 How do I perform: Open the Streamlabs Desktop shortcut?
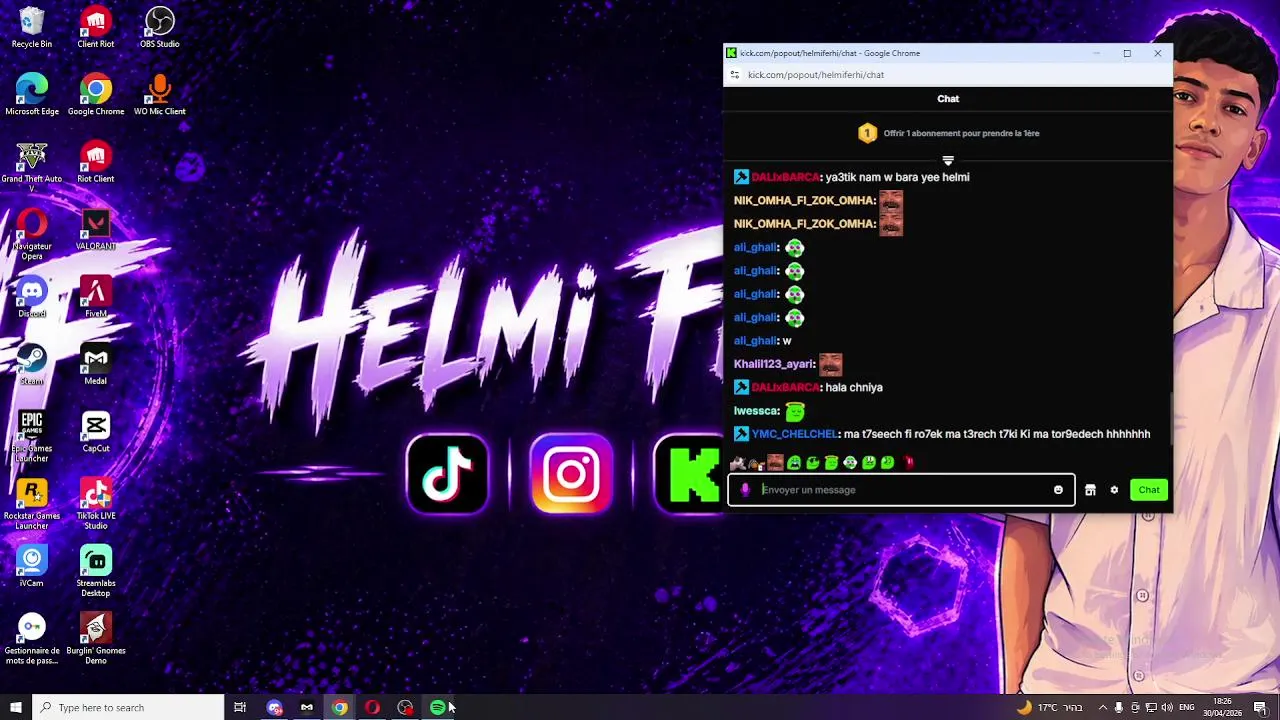pos(96,572)
